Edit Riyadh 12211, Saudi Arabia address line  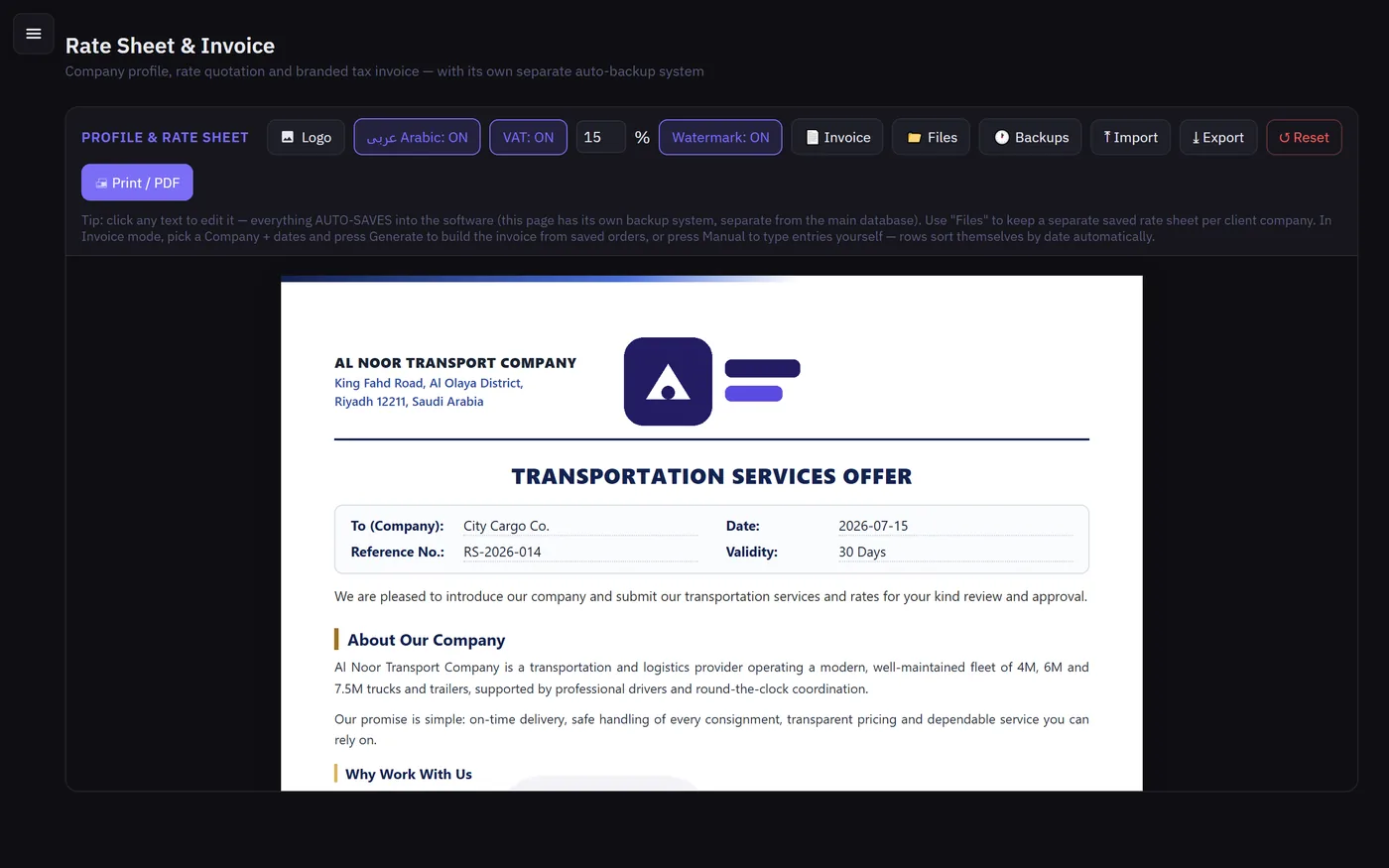pos(409,402)
